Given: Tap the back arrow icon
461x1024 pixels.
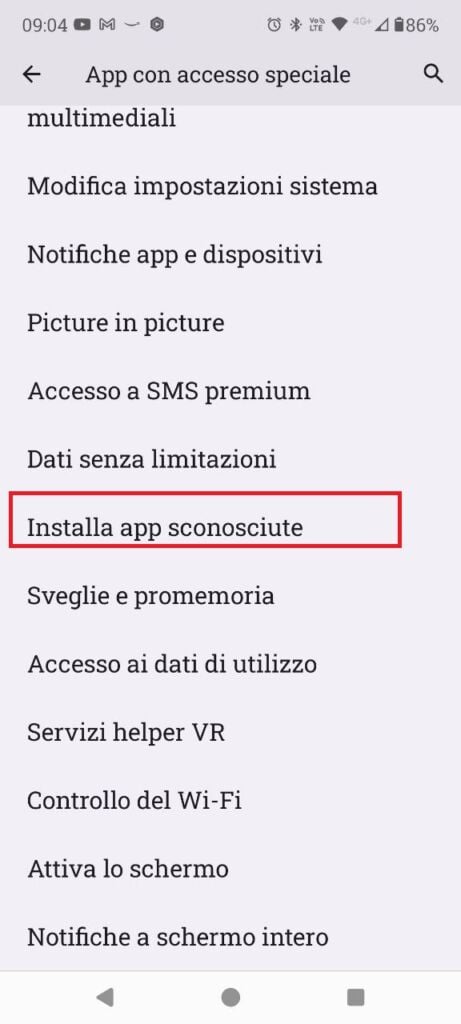Looking at the screenshot, I should [31, 74].
